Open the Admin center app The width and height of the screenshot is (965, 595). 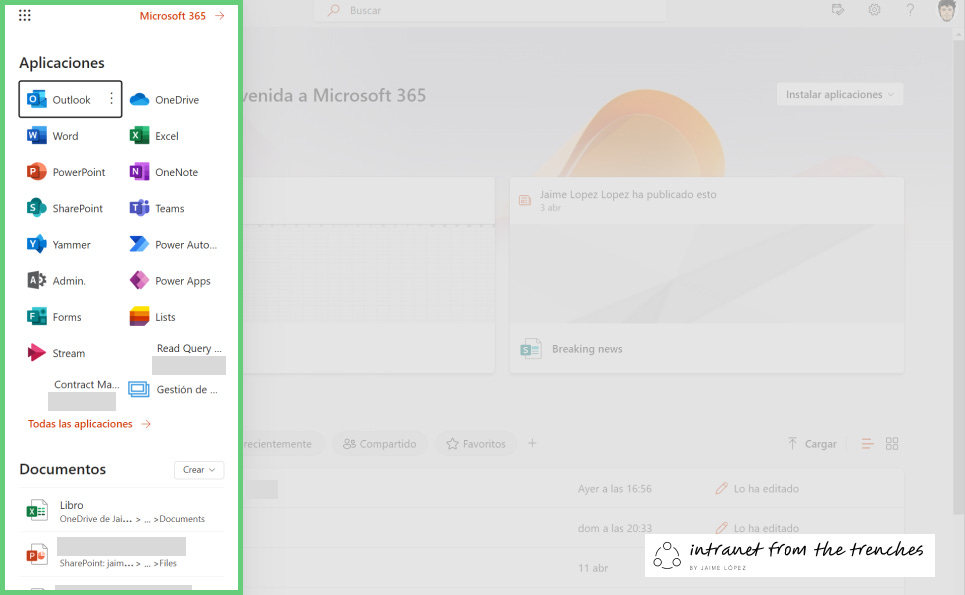coord(57,281)
